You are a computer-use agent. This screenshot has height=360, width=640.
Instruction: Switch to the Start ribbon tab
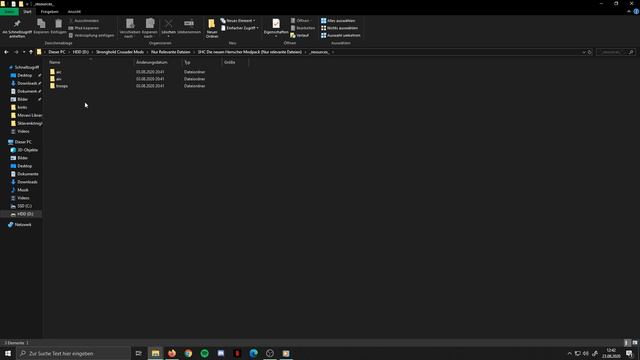click(27, 11)
